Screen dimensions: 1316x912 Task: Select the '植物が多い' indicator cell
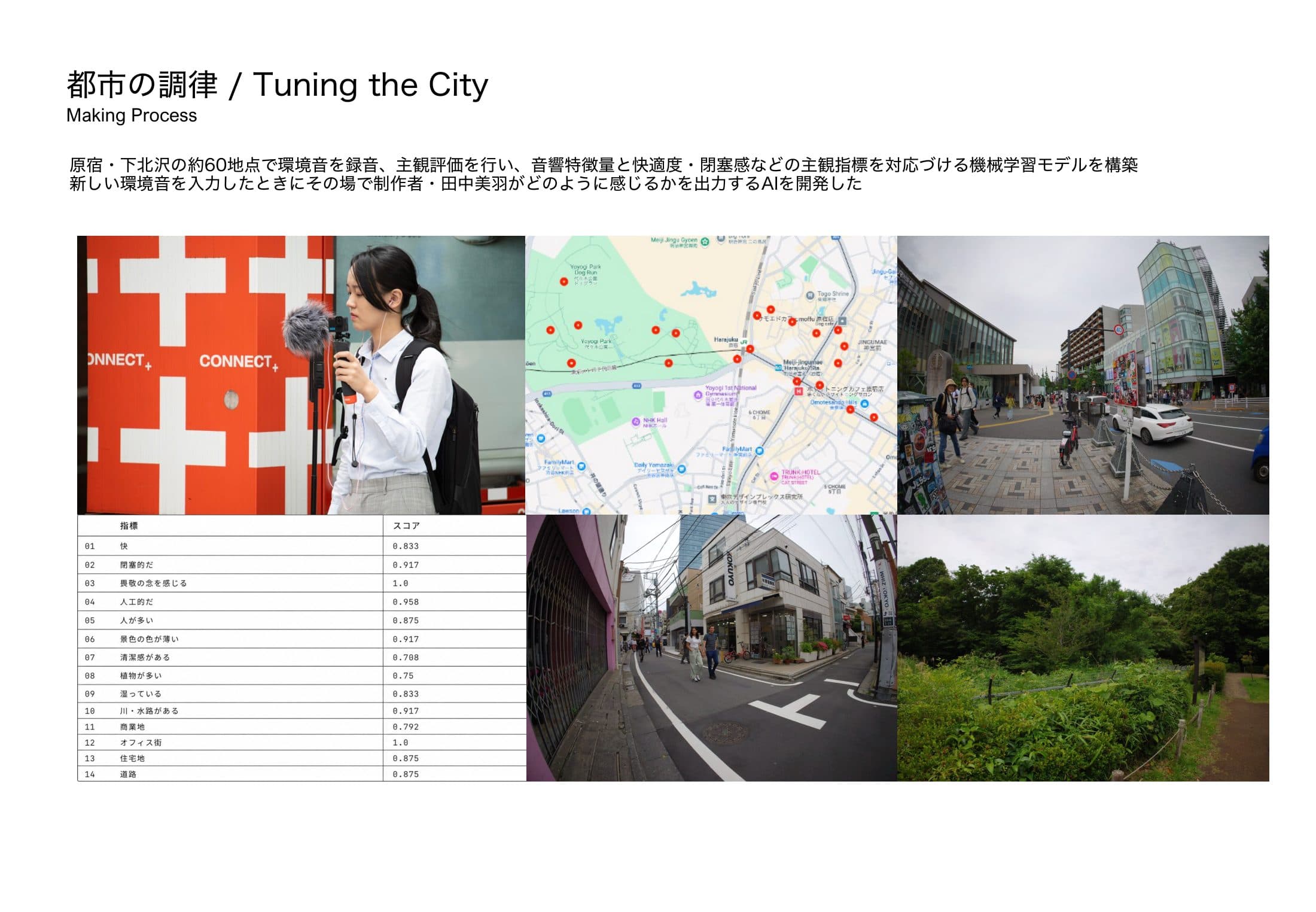[x=141, y=676]
